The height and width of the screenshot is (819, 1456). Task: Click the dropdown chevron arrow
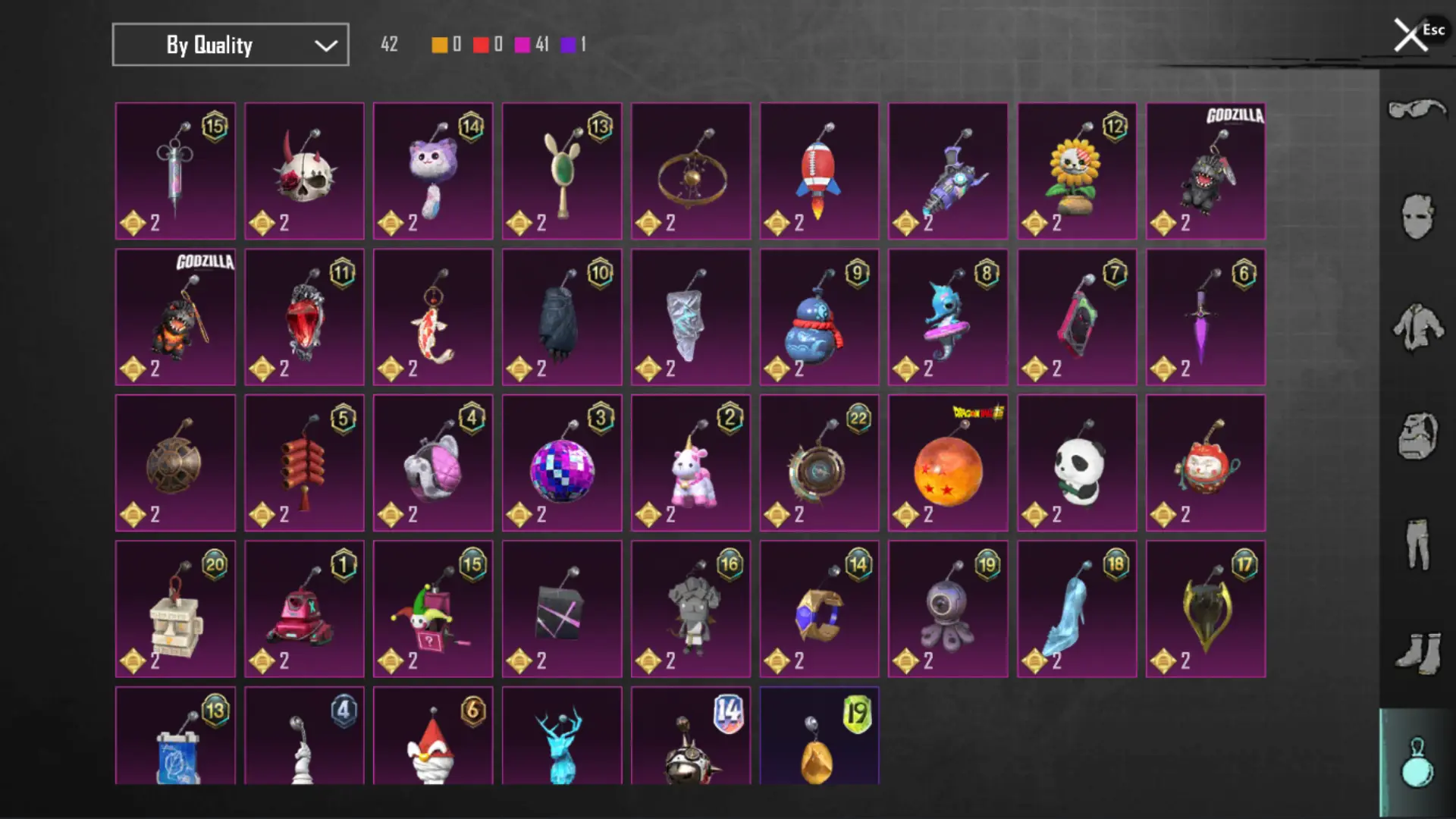(325, 46)
